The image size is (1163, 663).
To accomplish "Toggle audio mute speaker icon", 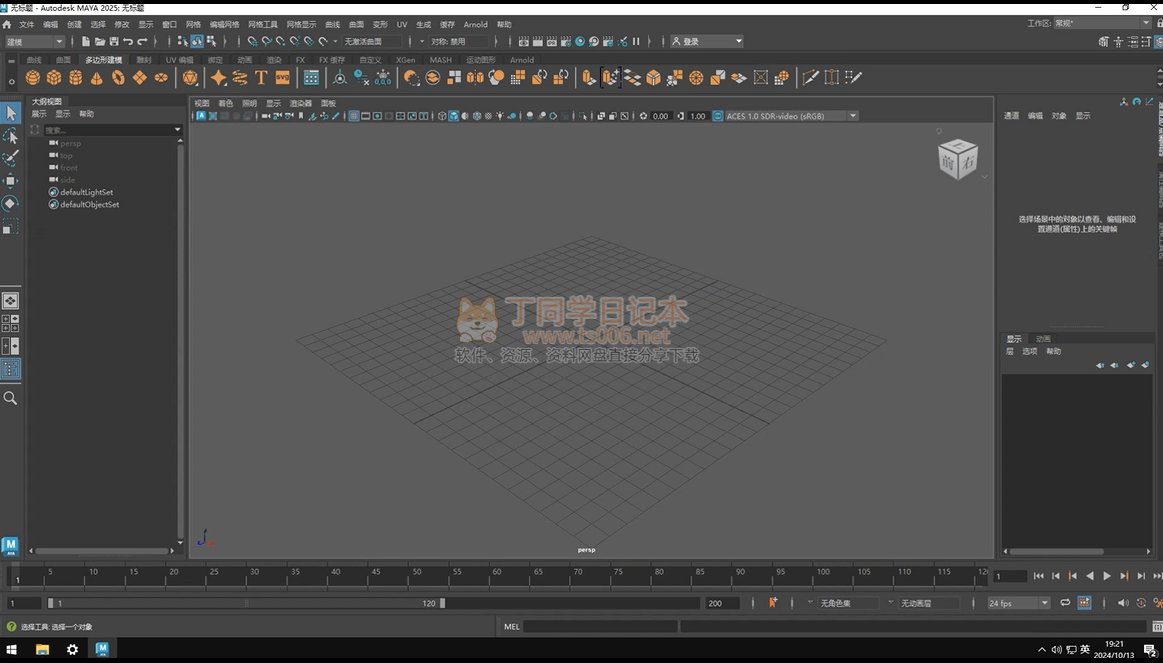I will (x=1122, y=603).
